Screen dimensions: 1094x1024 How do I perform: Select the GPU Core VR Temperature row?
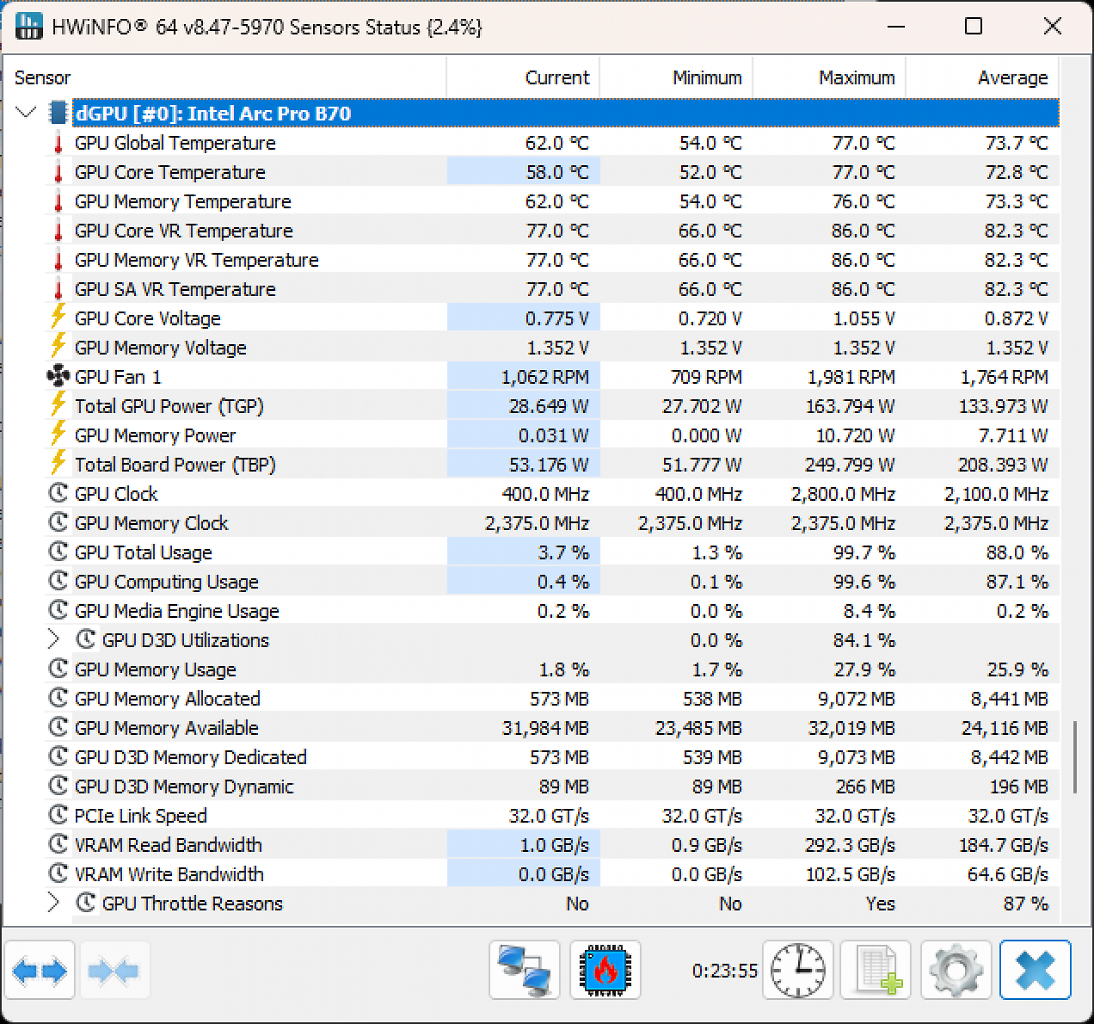552,231
